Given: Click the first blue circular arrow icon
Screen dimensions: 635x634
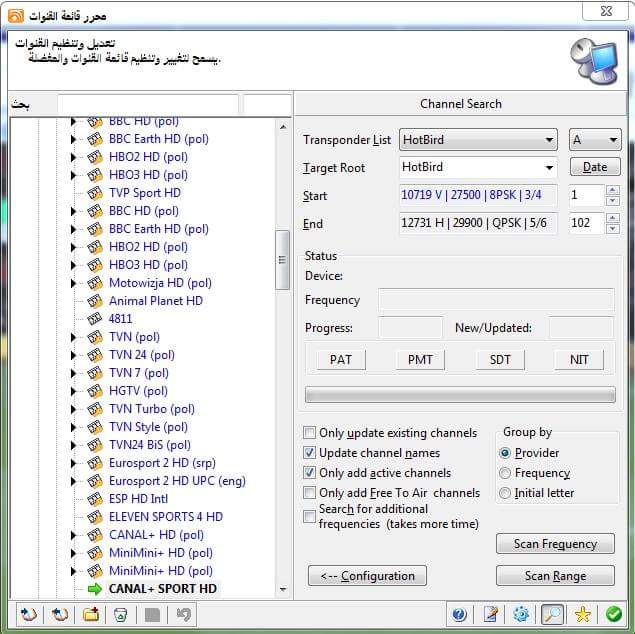Looking at the screenshot, I should pyautogui.click(x=29, y=614).
